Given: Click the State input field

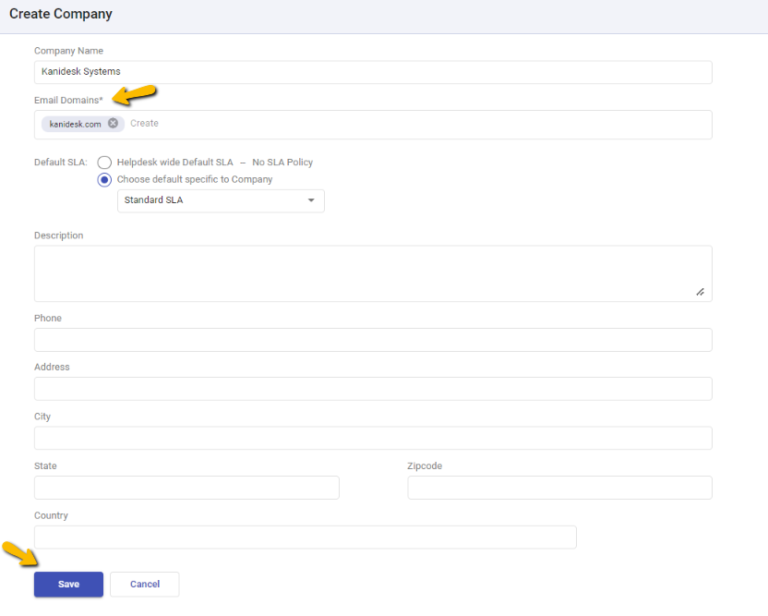Looking at the screenshot, I should click(186, 488).
